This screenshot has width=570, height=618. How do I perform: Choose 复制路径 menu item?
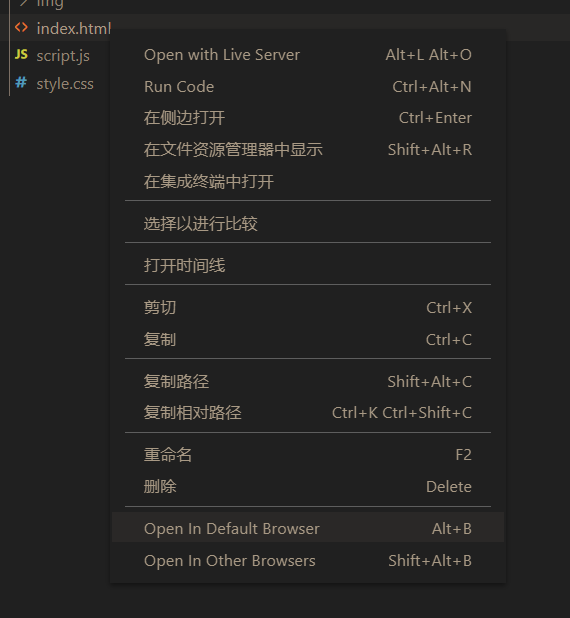(x=308, y=382)
